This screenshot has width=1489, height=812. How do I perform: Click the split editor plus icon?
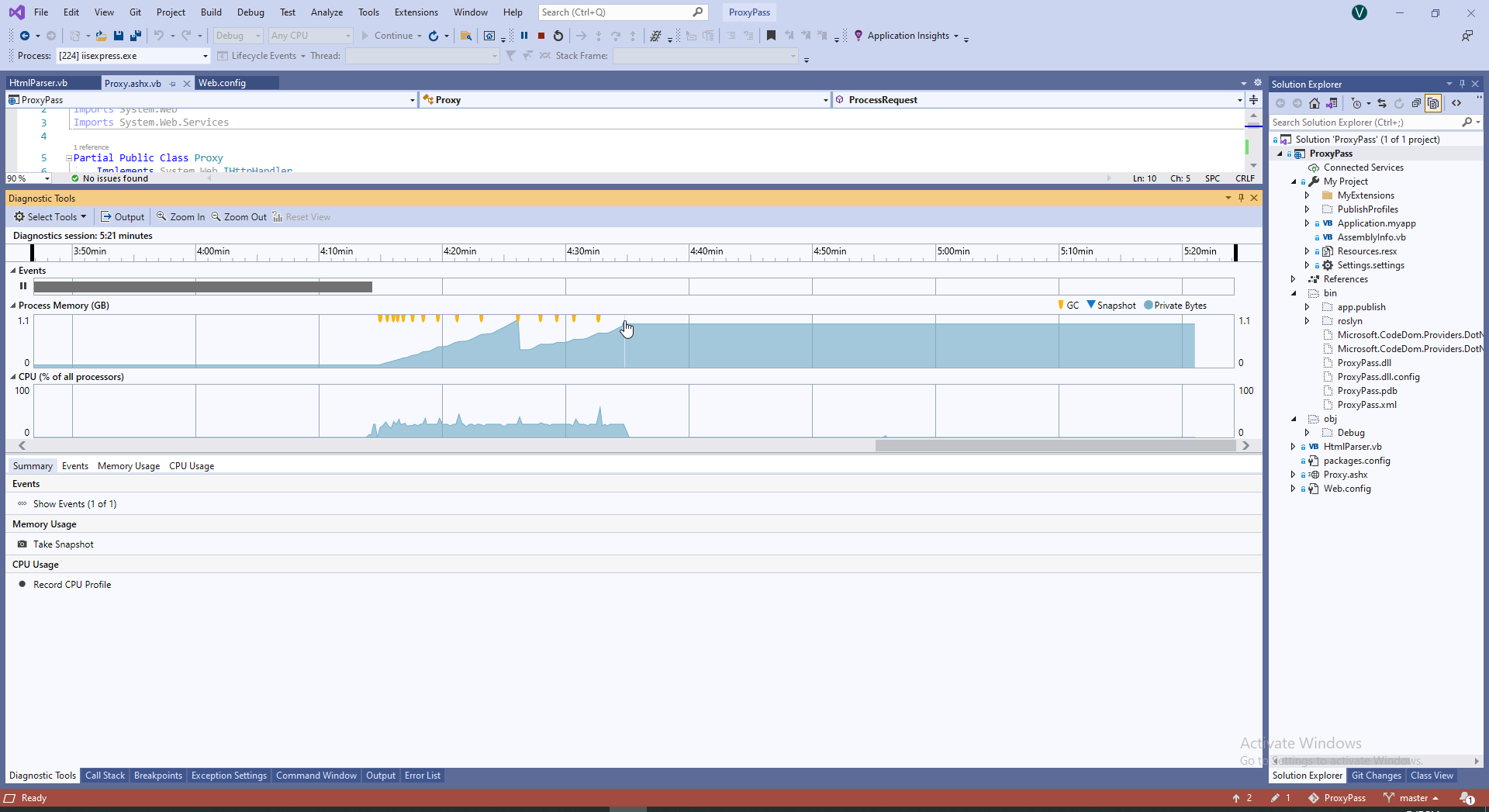pos(1253,100)
